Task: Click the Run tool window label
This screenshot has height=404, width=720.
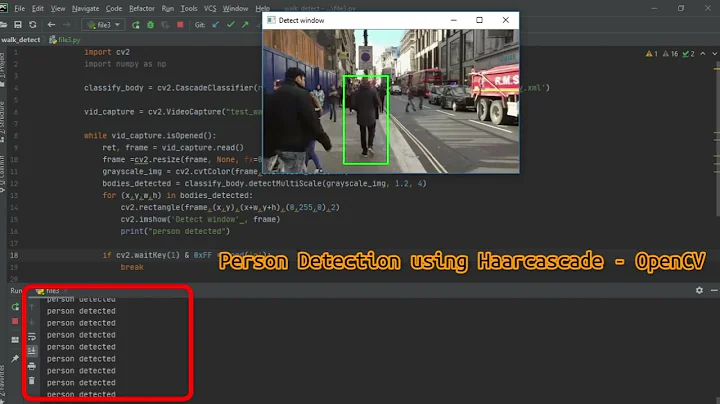Action: 16,291
